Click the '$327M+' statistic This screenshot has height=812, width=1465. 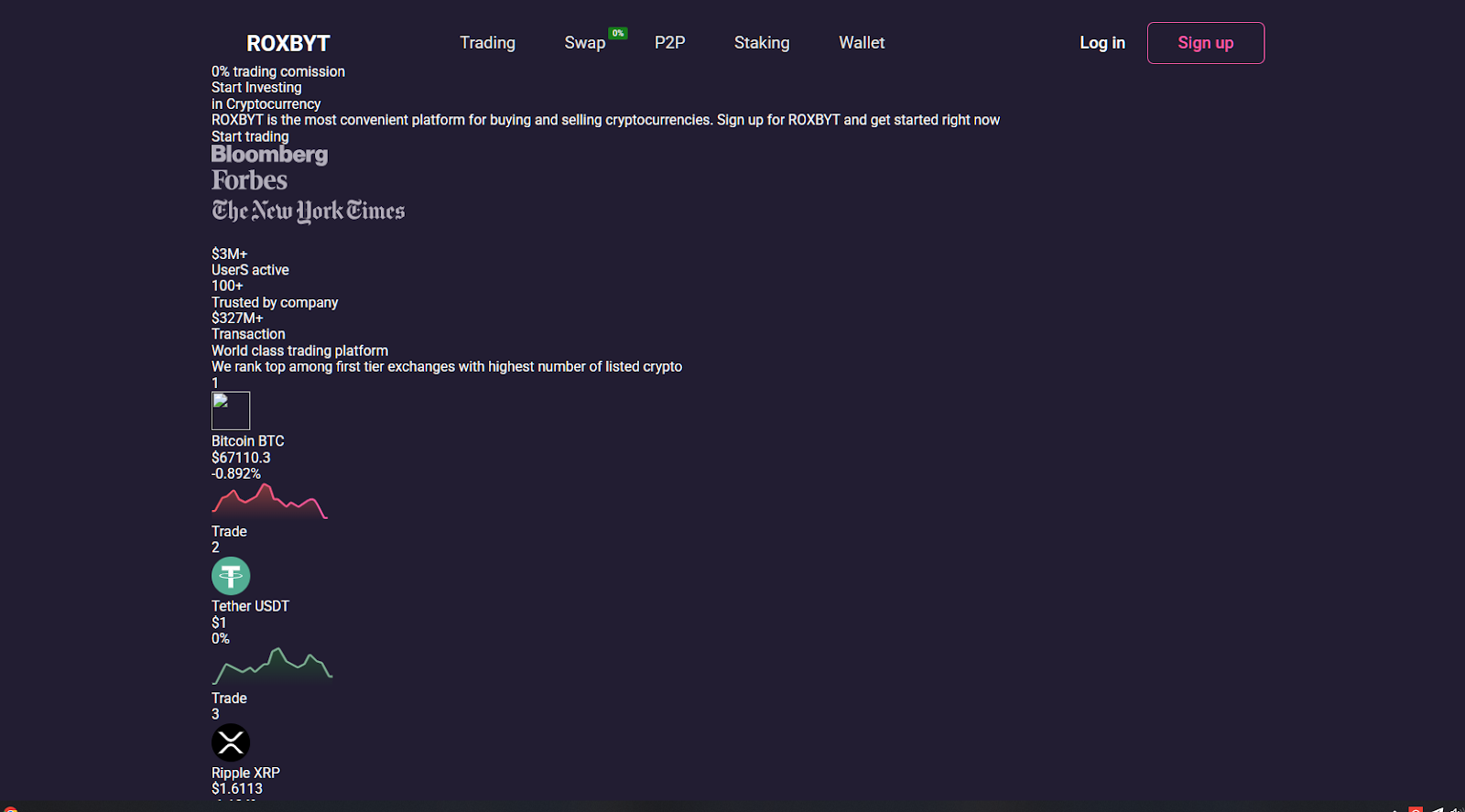pos(237,318)
